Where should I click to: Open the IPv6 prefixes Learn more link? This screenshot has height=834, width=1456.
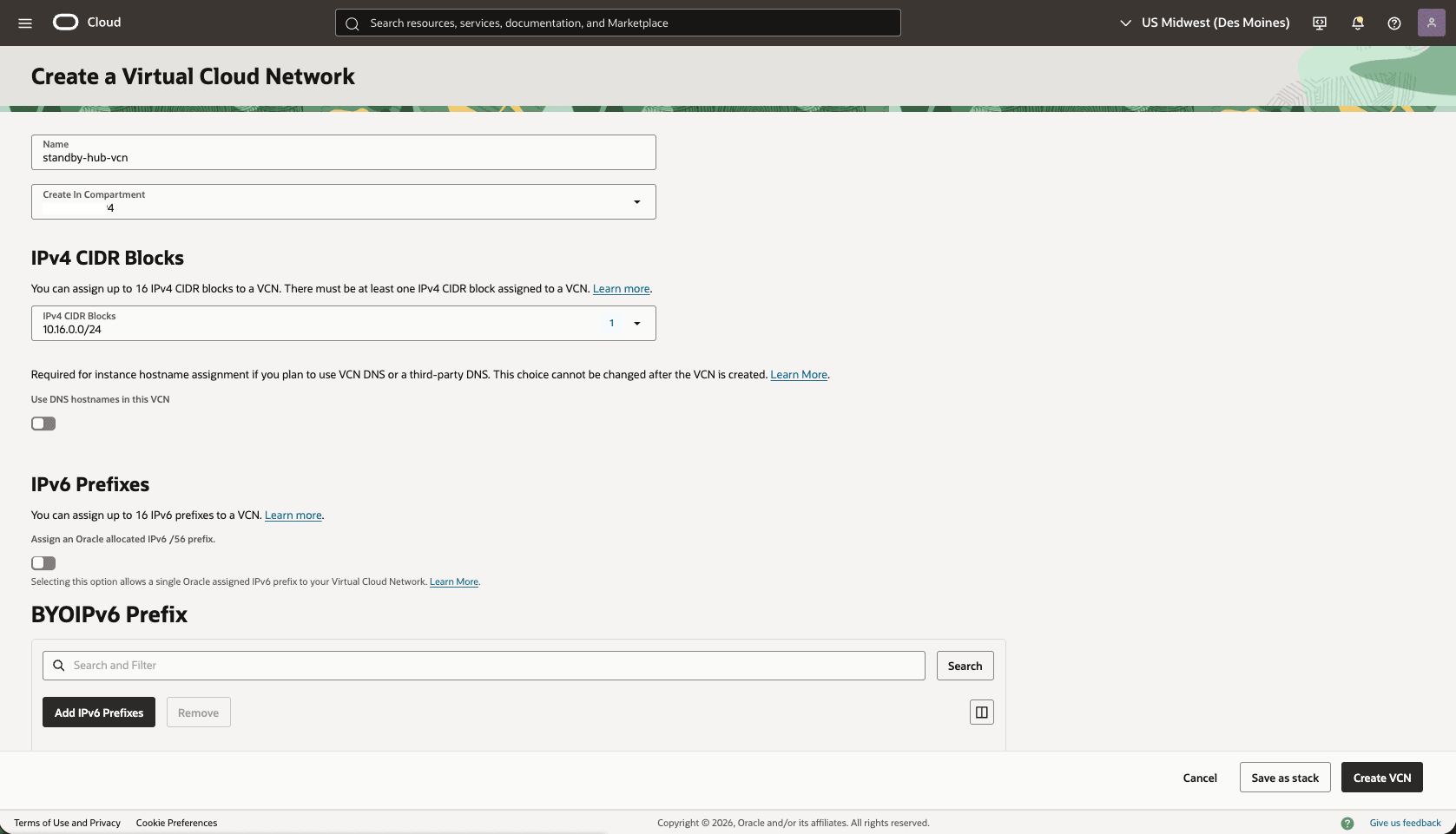(293, 515)
